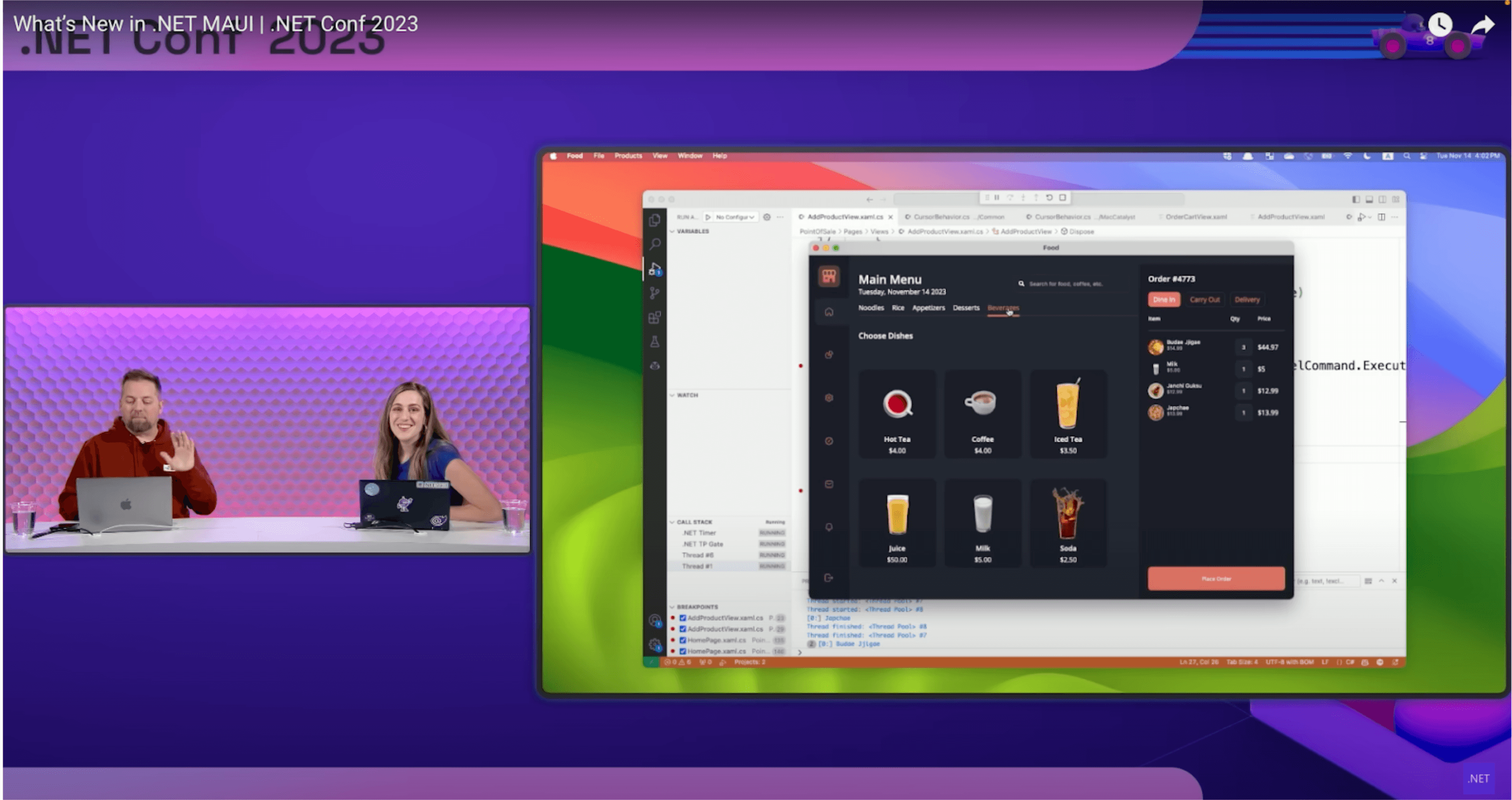Go back with the VS Code back arrow
The width and height of the screenshot is (1512, 800).
point(870,199)
